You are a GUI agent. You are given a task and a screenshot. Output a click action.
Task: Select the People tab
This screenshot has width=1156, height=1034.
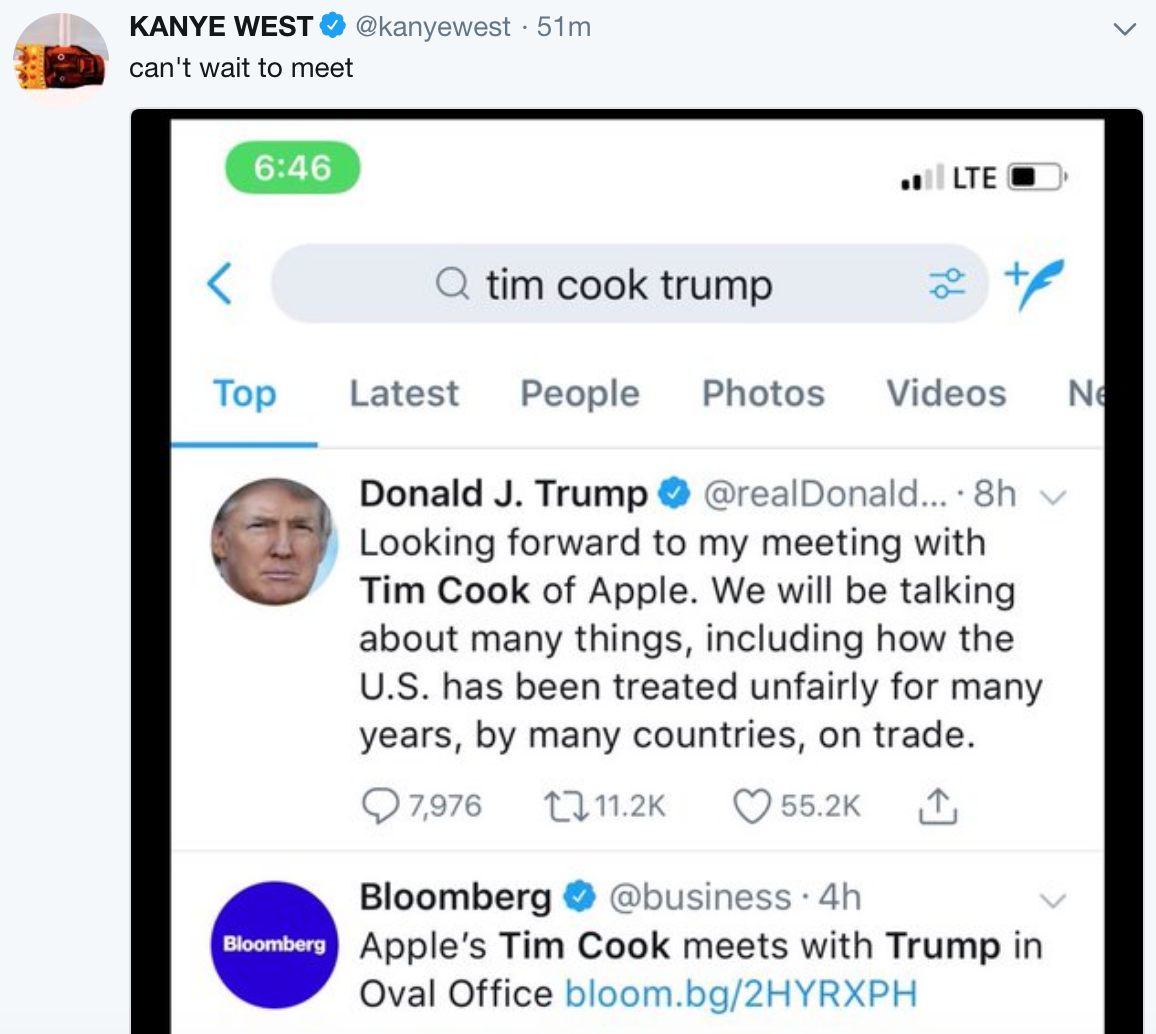[x=580, y=393]
